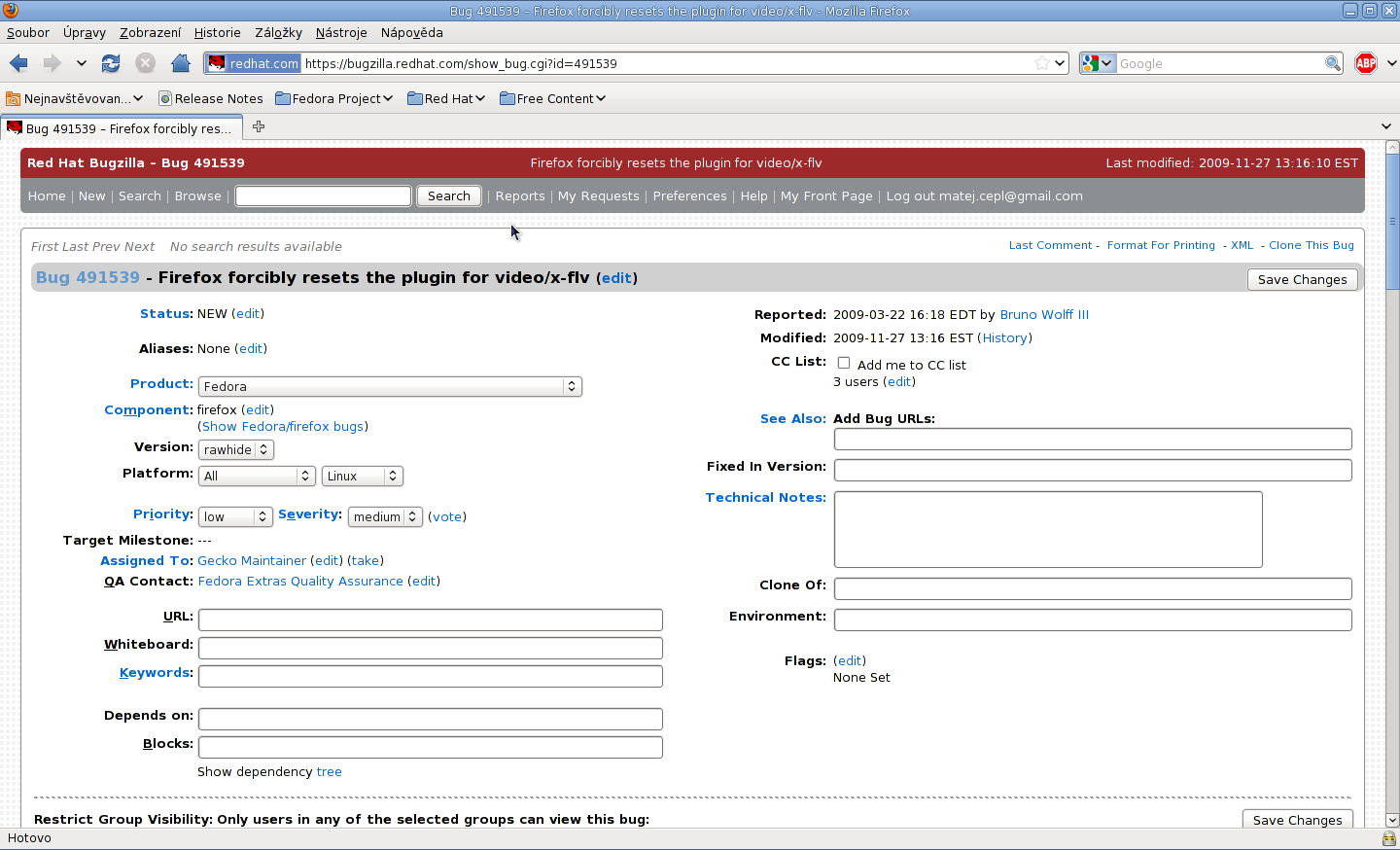
Task: Open the Adblock Plus icon
Action: (x=1366, y=63)
